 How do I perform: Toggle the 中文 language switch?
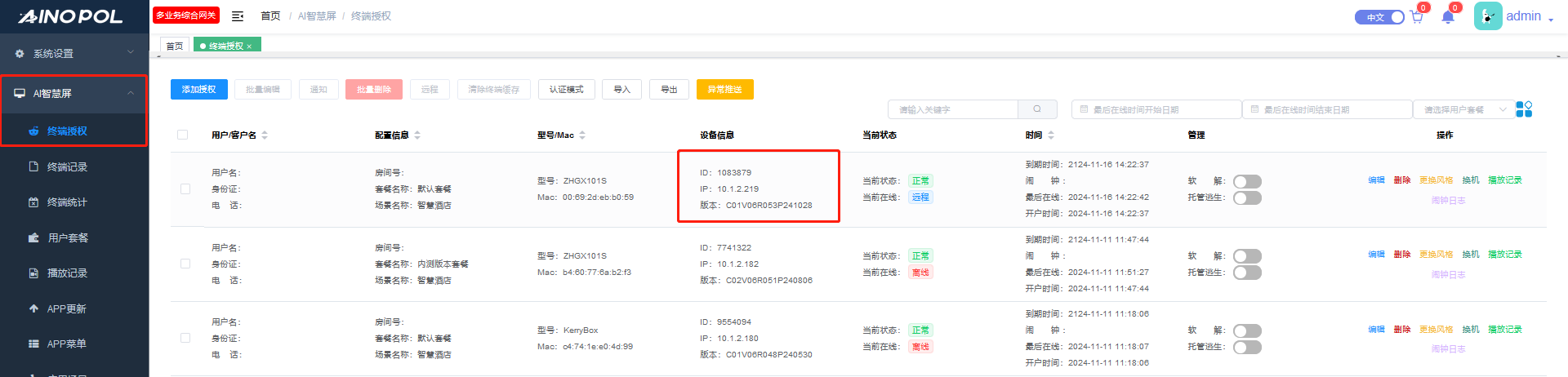(1379, 17)
